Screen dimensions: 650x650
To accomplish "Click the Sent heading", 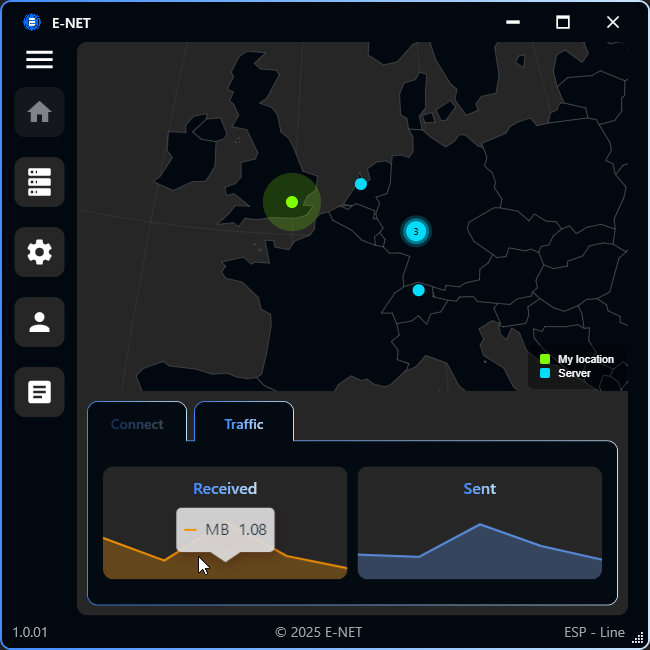I will coord(480,489).
